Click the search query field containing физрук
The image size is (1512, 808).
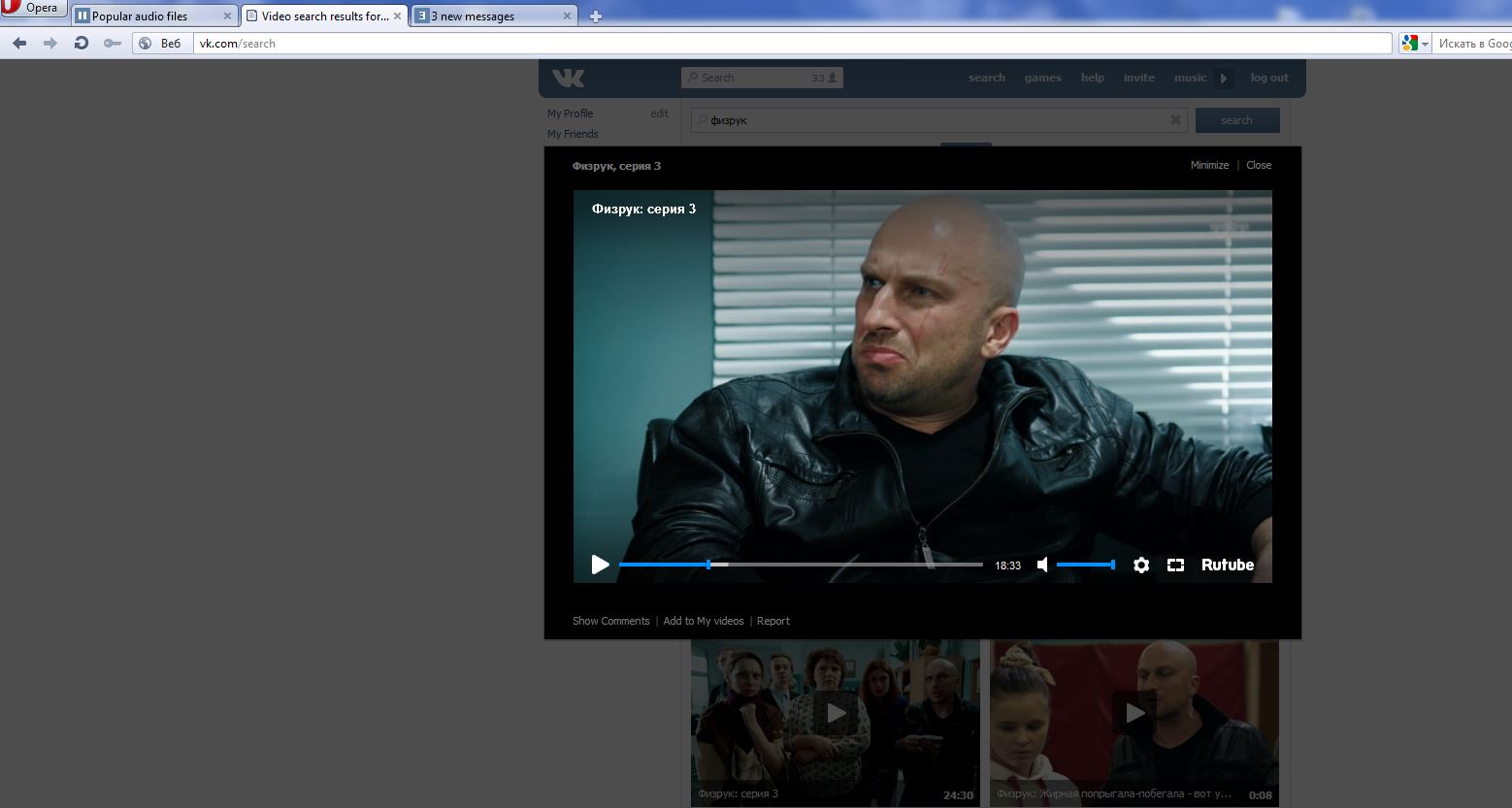coord(938,120)
